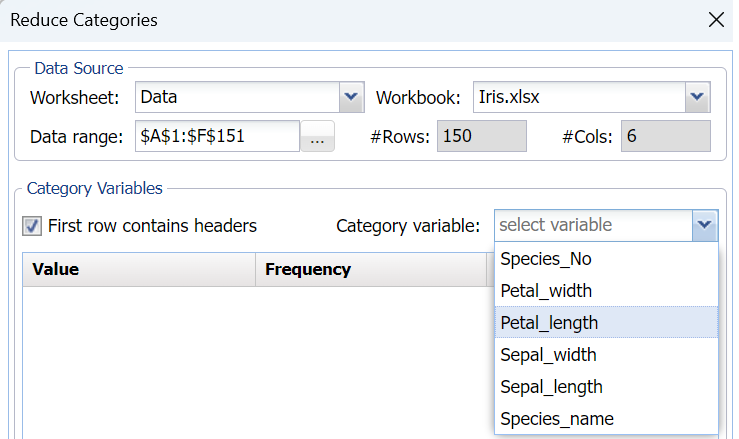
Task: Click the 'select variable' text box
Action: pyautogui.click(x=592, y=226)
